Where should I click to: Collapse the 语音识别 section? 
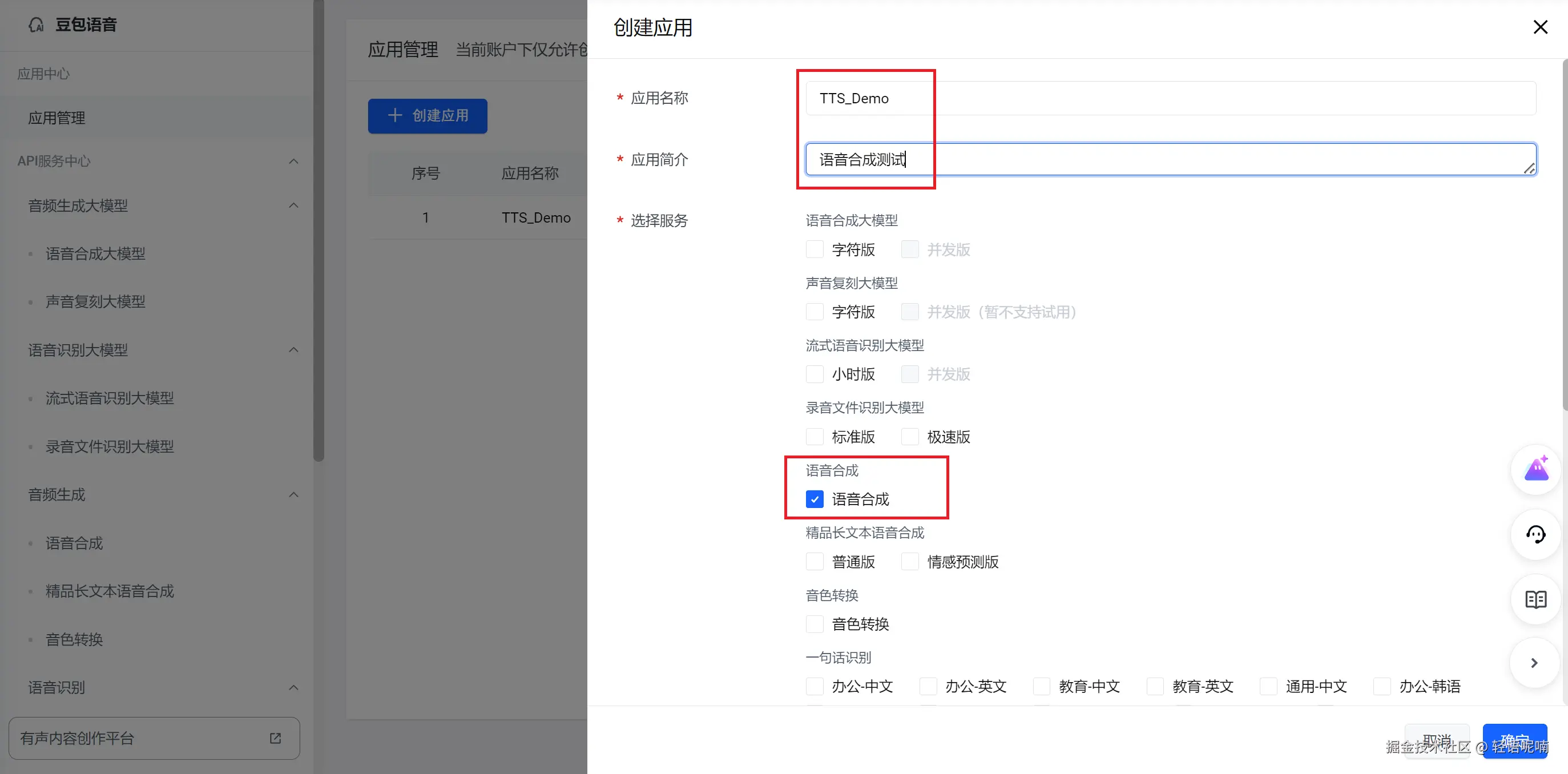(x=293, y=688)
